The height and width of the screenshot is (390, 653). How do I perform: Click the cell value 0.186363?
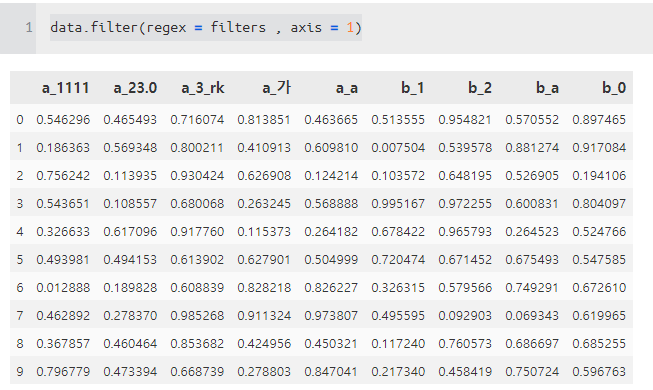coord(63,148)
